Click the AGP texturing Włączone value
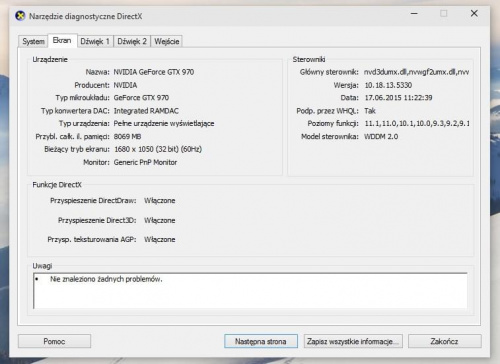Viewport: 500px width, 364px height. (160, 240)
